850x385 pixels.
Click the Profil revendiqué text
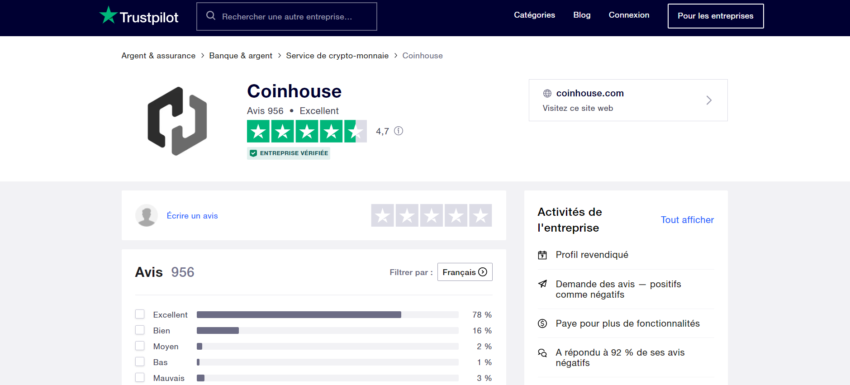(592, 255)
